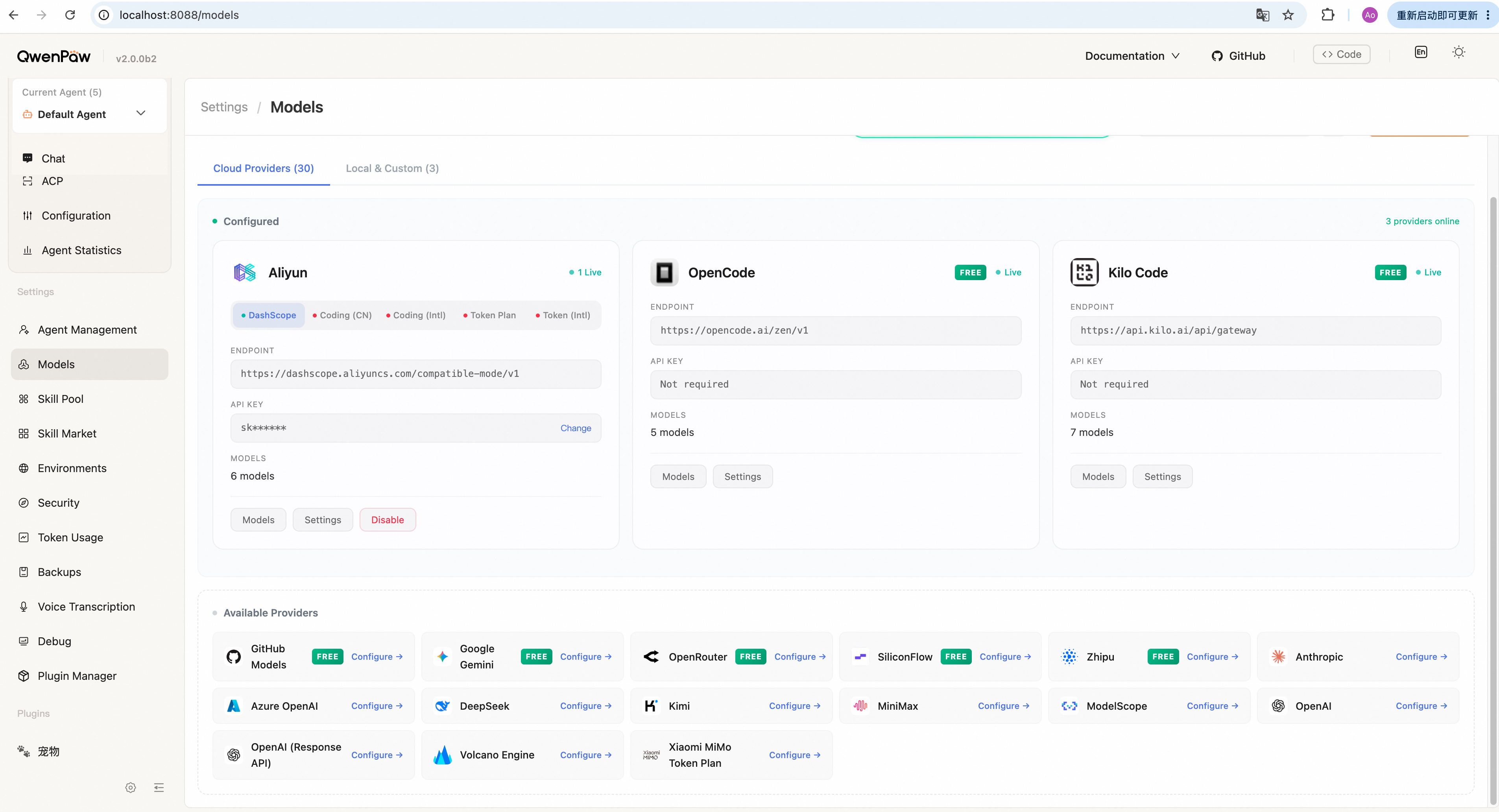Switch to the Cloud Providers (30) tab
The width and height of the screenshot is (1499, 812).
click(263, 168)
